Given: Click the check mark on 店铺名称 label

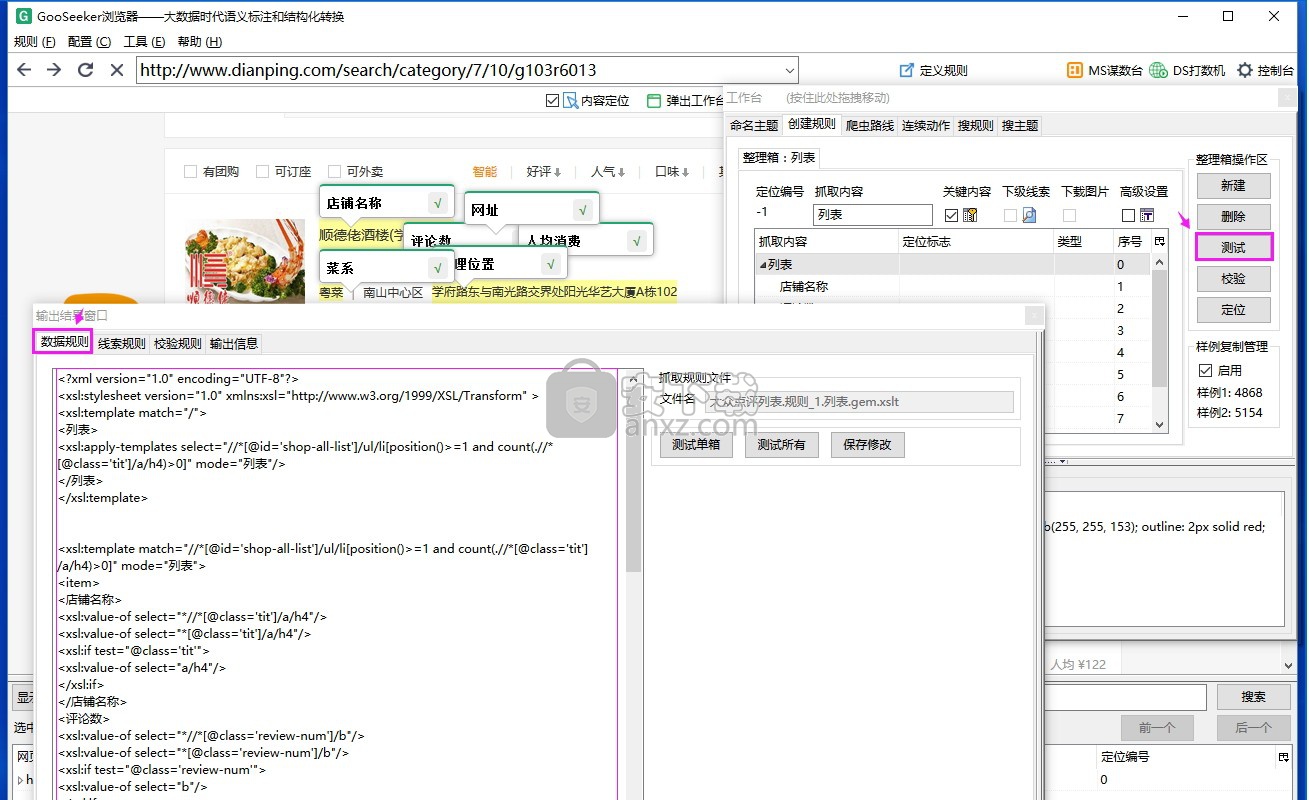Looking at the screenshot, I should [x=437, y=202].
